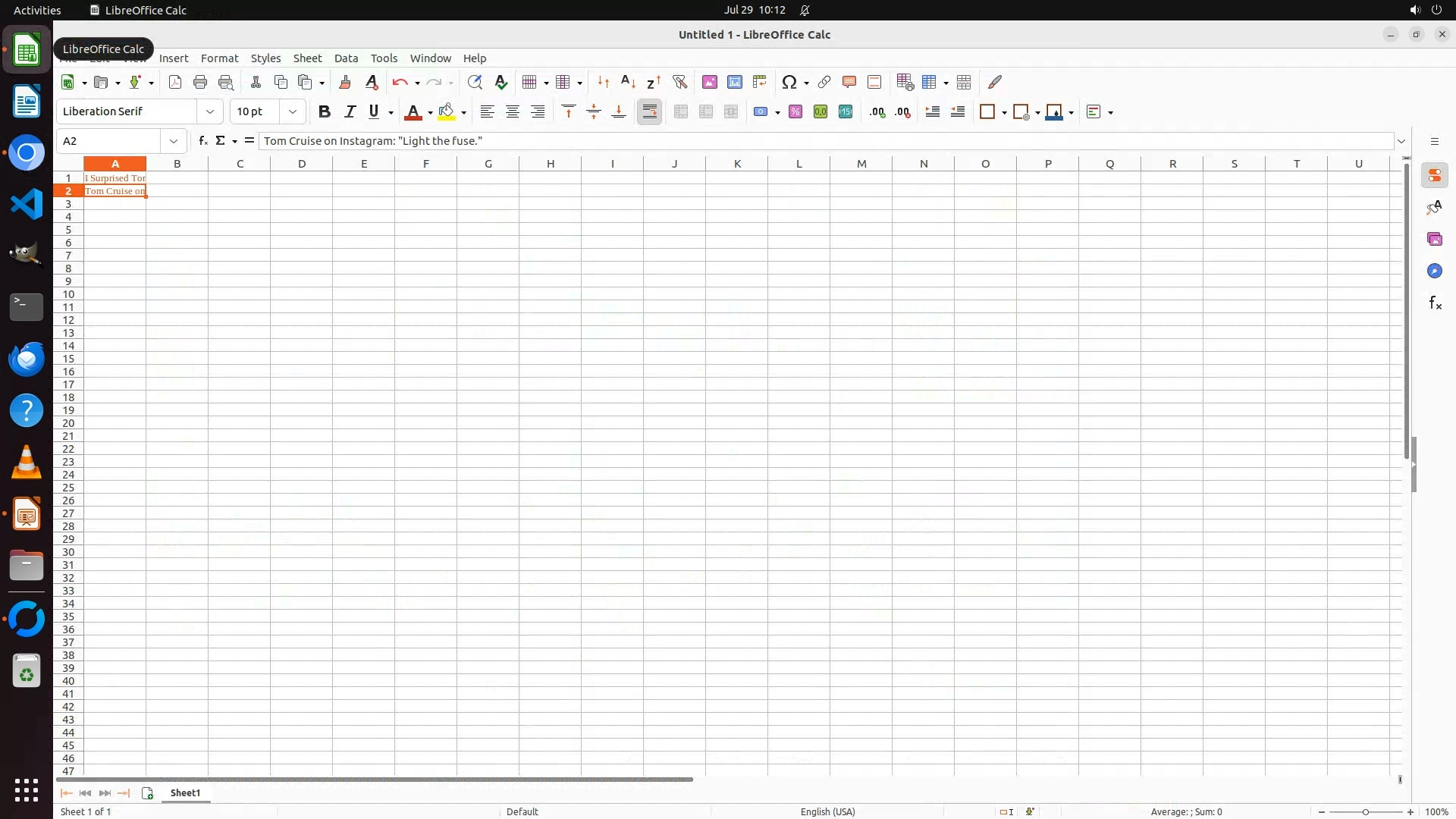Toggle Bold formatting
Screen dimensions: 1456x819
point(325,111)
